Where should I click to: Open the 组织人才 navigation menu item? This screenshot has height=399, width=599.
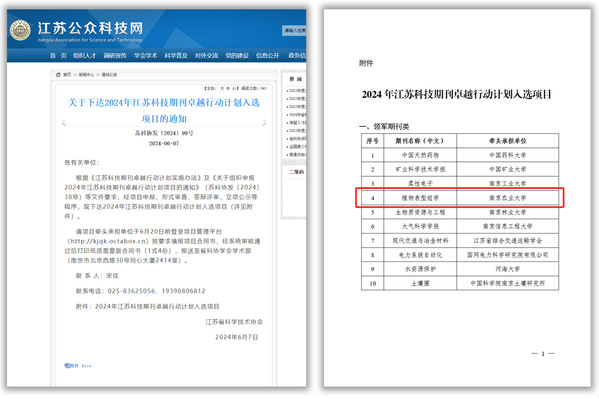coord(84,55)
